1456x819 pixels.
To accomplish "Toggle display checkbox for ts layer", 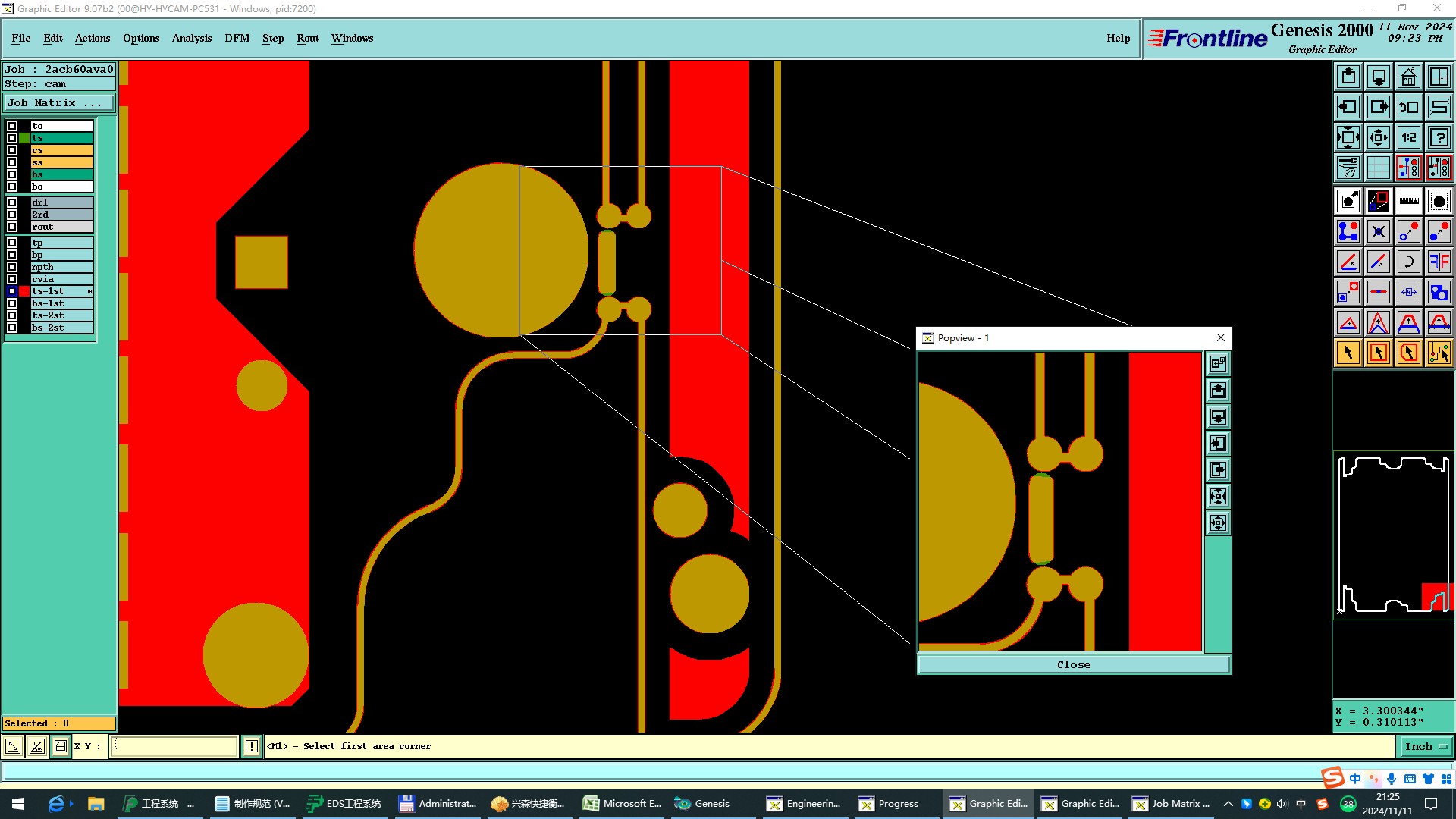I will [x=12, y=138].
